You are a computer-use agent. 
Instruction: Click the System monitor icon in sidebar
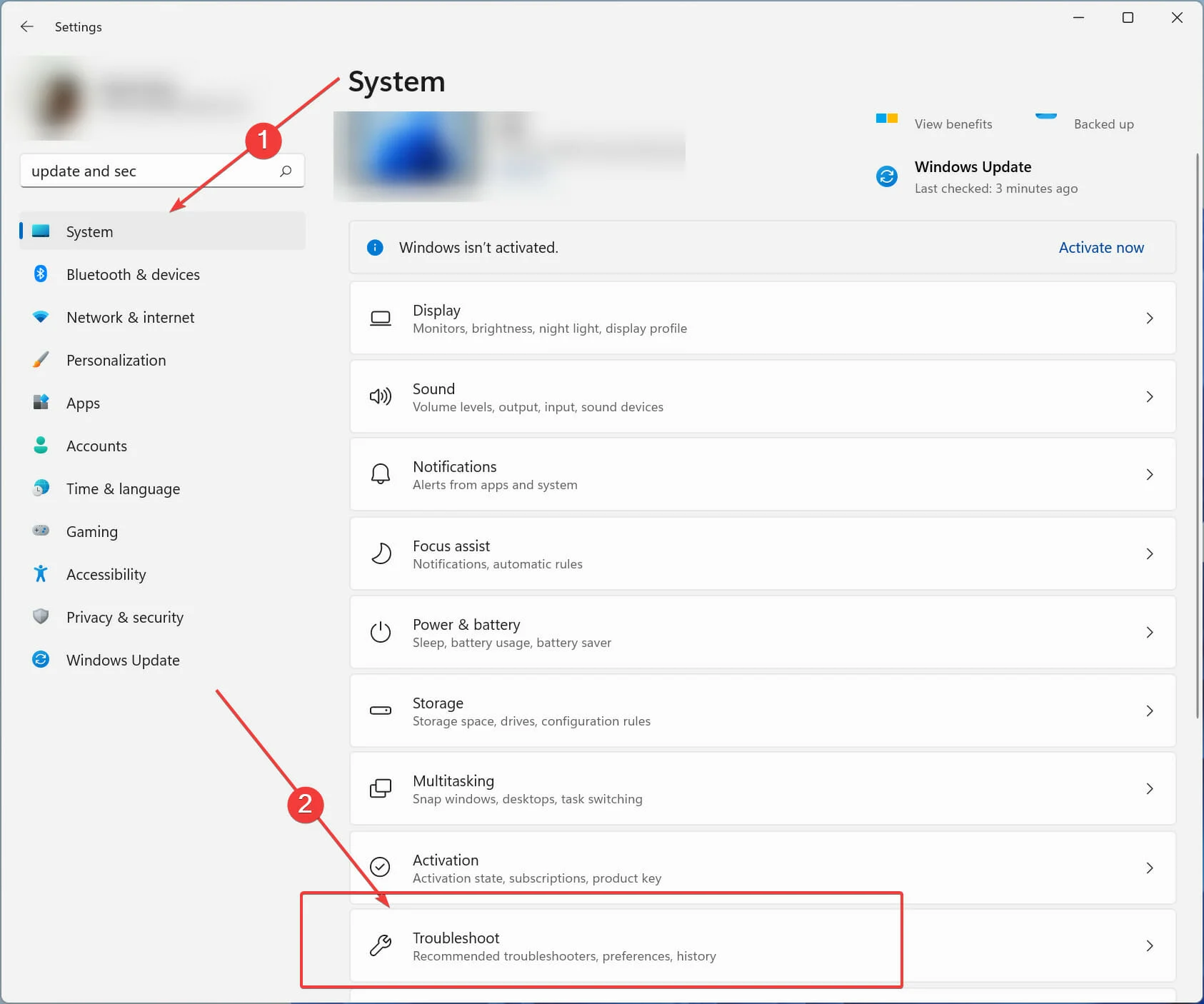point(41,231)
